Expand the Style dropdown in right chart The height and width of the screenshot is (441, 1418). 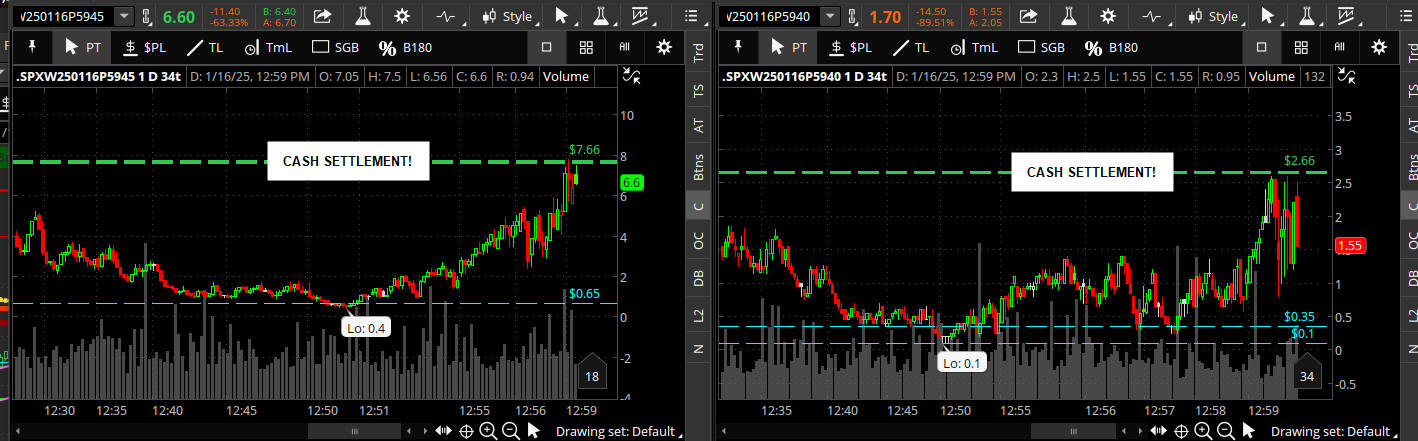pyautogui.click(x=1212, y=16)
